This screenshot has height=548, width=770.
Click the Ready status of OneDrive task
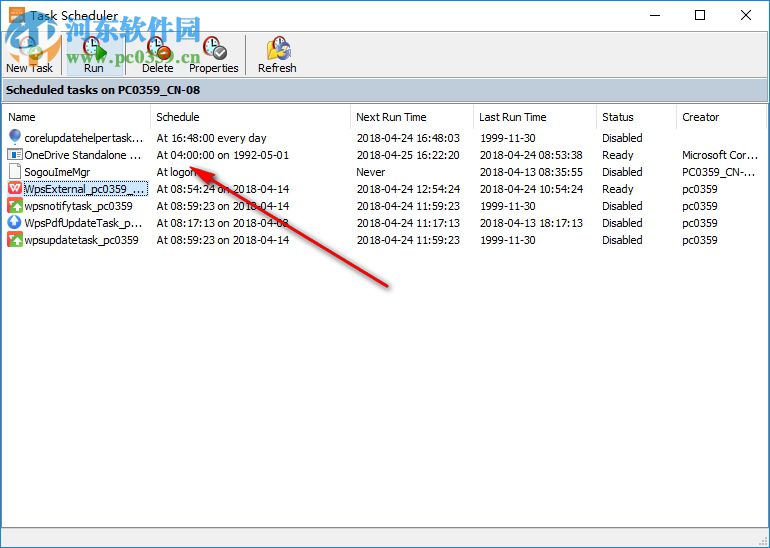[x=618, y=155]
